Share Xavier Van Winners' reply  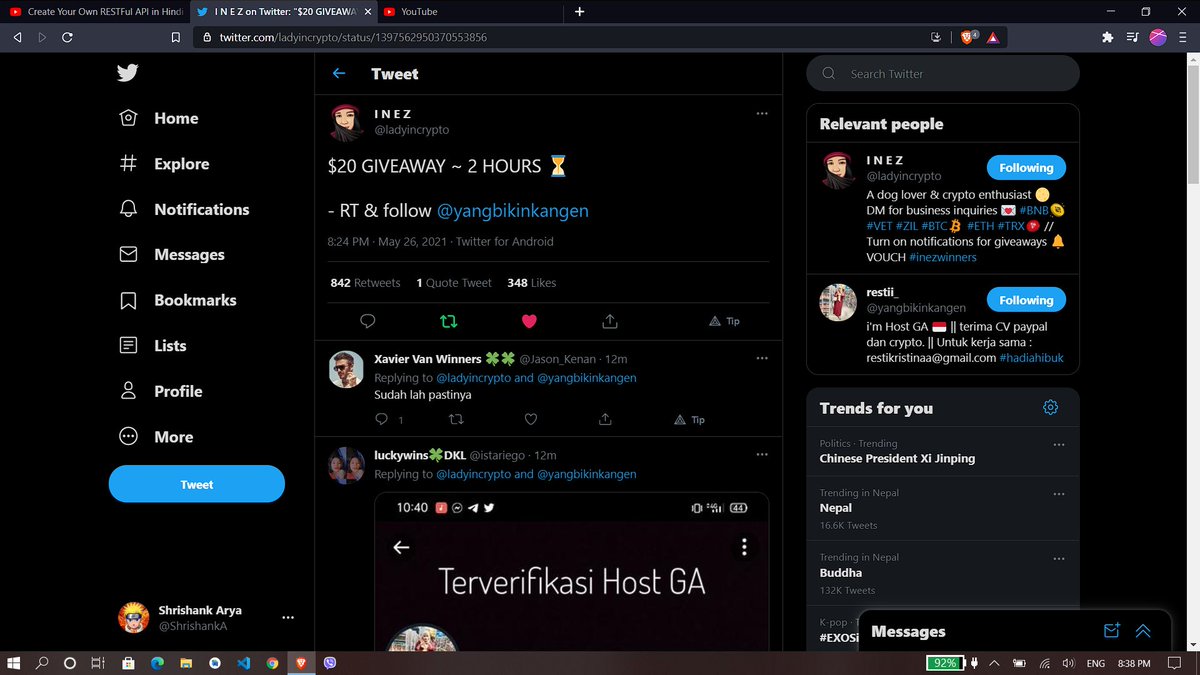pyautogui.click(x=605, y=420)
